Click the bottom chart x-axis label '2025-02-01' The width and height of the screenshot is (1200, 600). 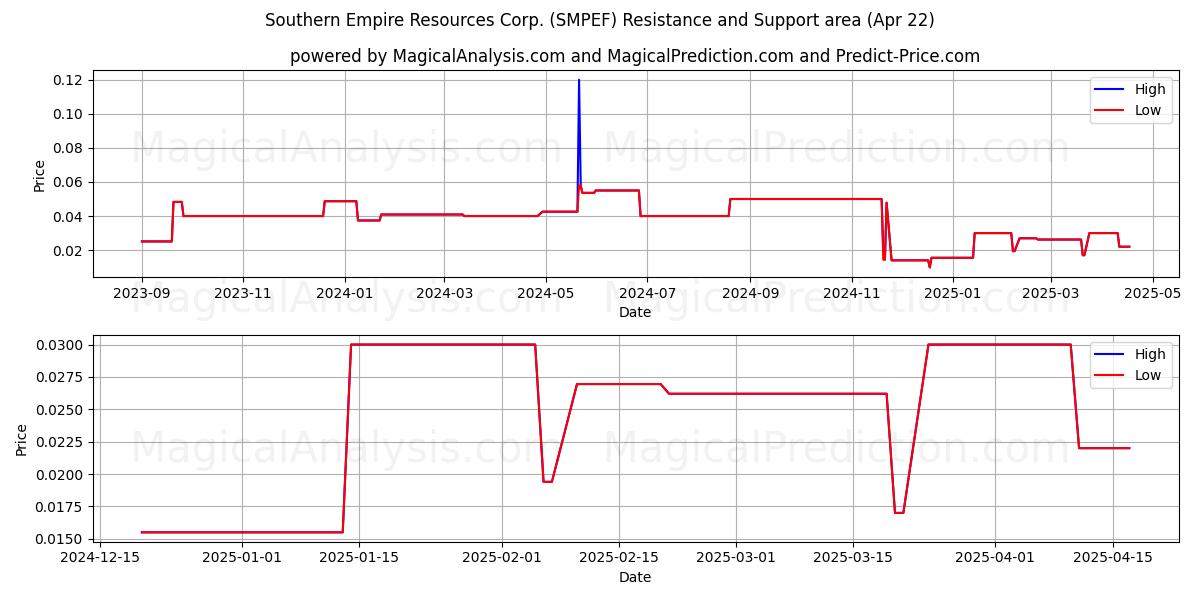pos(502,558)
